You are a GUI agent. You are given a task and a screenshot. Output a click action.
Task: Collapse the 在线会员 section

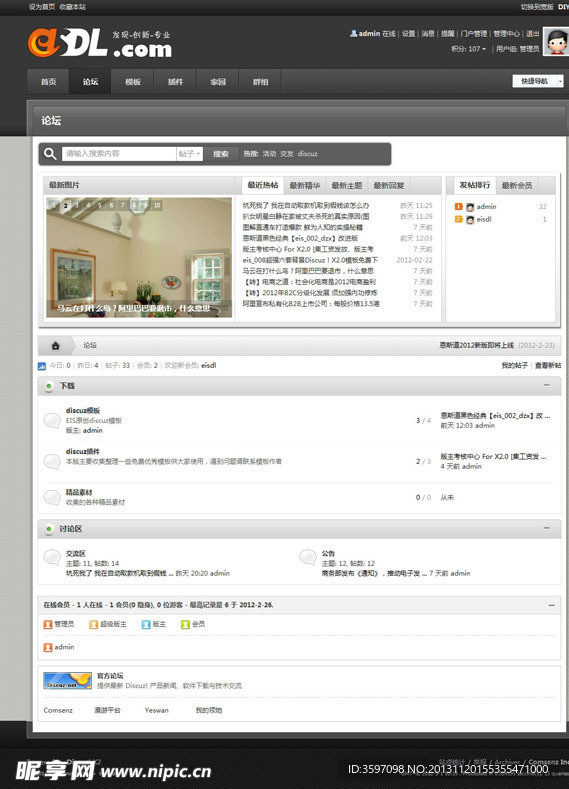(552, 605)
